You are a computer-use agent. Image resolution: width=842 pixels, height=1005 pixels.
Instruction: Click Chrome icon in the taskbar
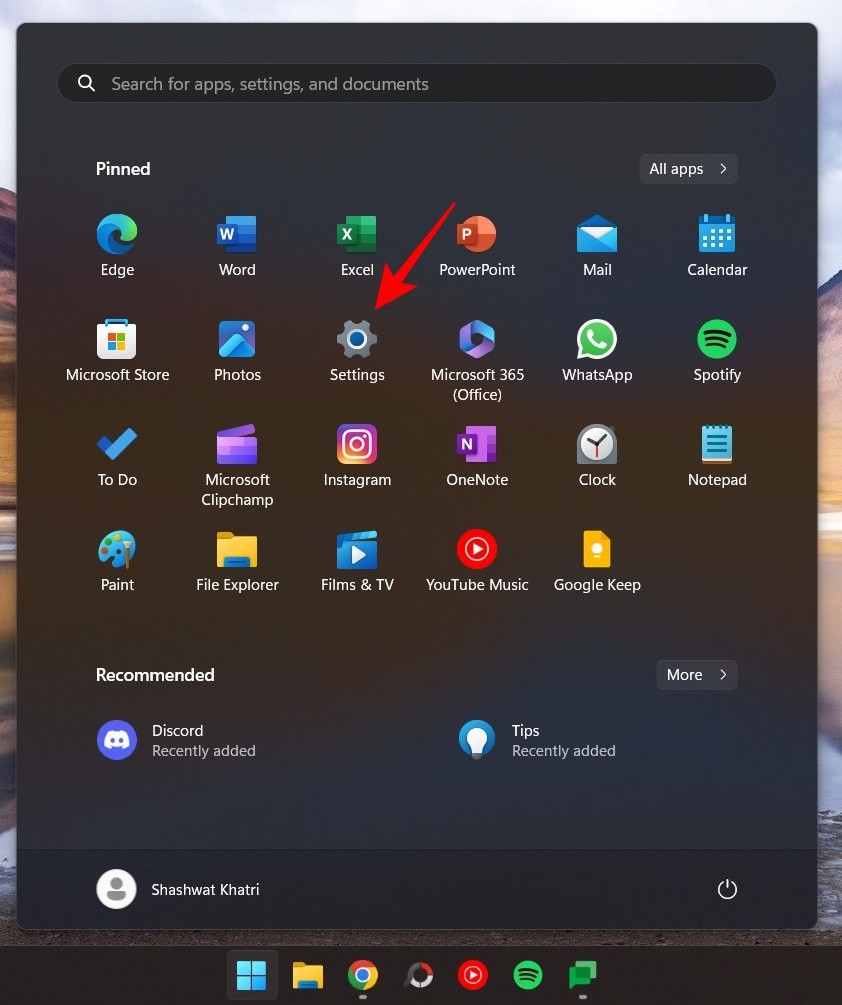(362, 975)
